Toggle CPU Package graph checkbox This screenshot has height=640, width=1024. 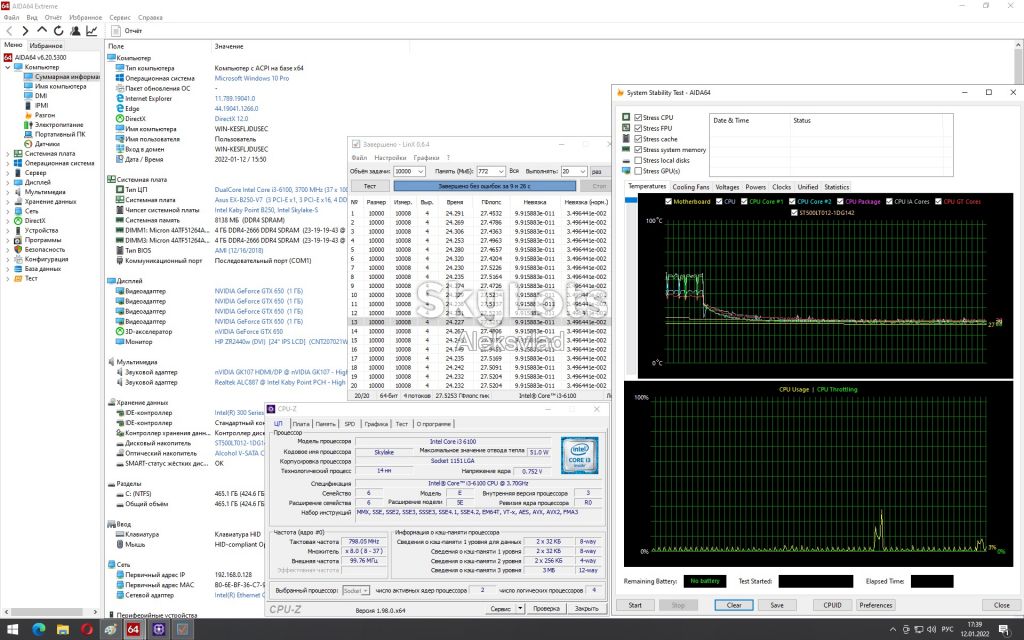tap(840, 202)
